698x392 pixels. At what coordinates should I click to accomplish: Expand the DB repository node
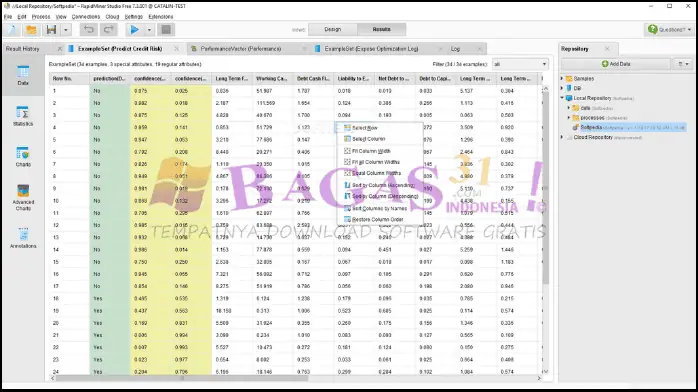coord(562,88)
